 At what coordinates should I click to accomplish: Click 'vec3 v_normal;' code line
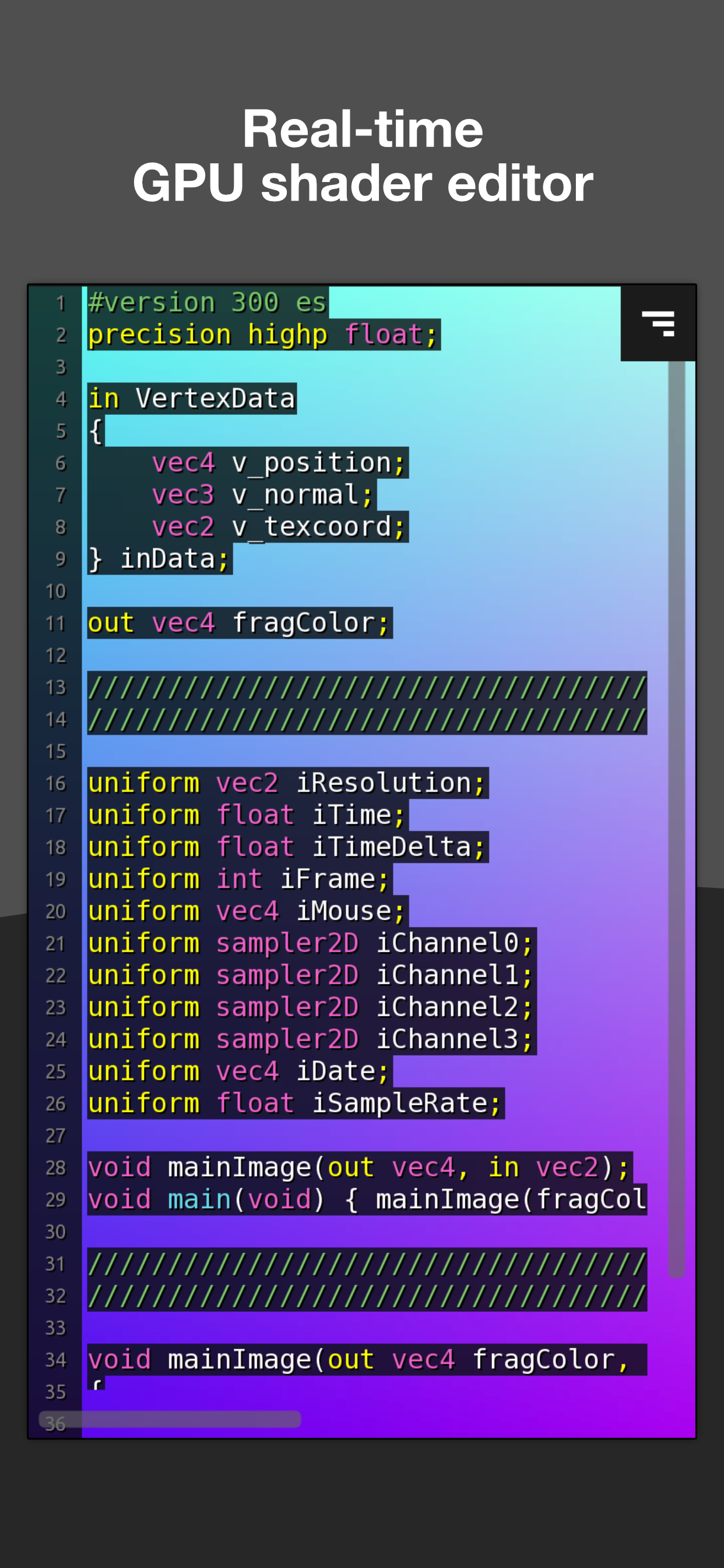click(x=262, y=495)
